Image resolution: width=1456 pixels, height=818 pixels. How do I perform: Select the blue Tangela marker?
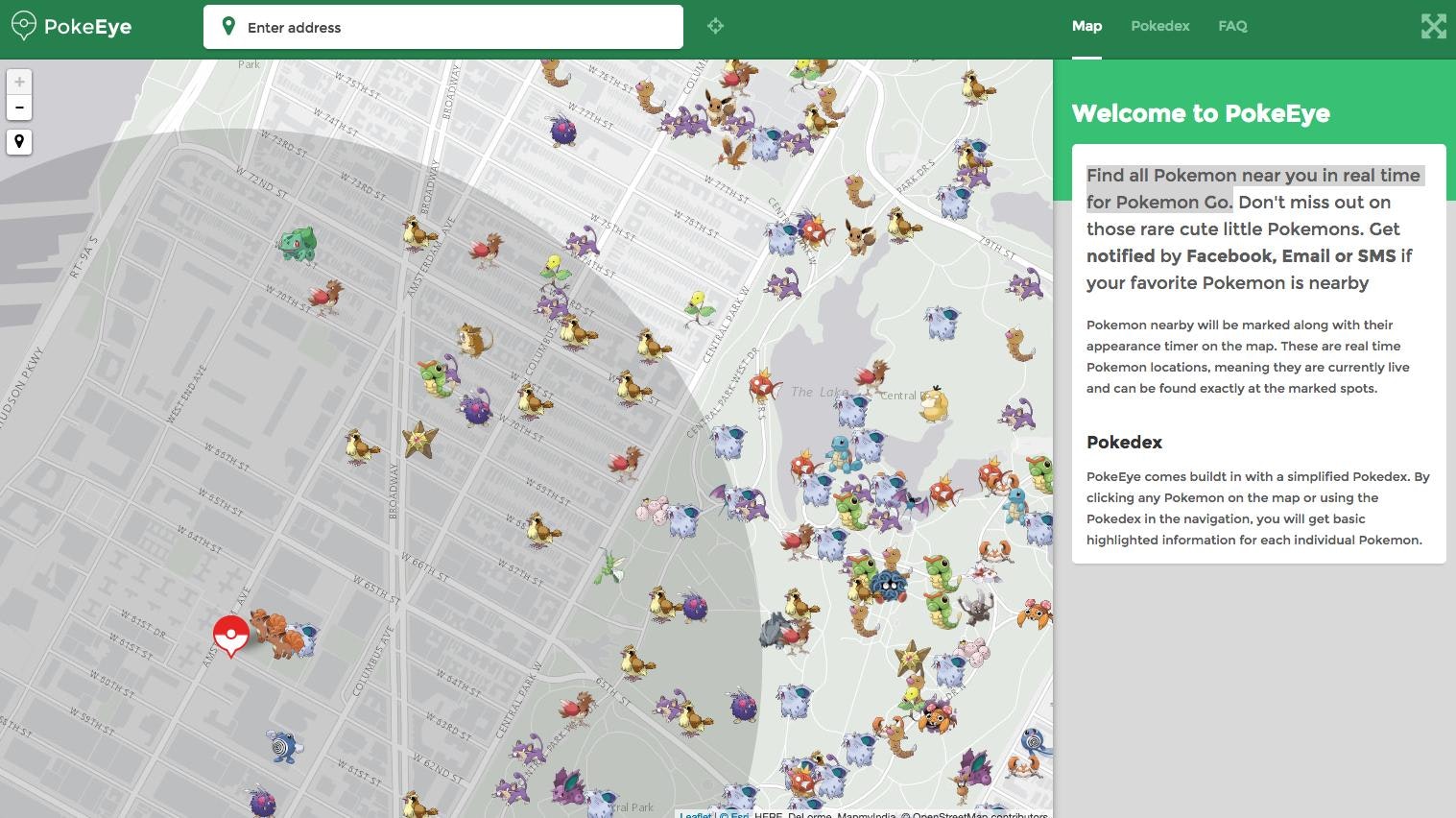890,585
